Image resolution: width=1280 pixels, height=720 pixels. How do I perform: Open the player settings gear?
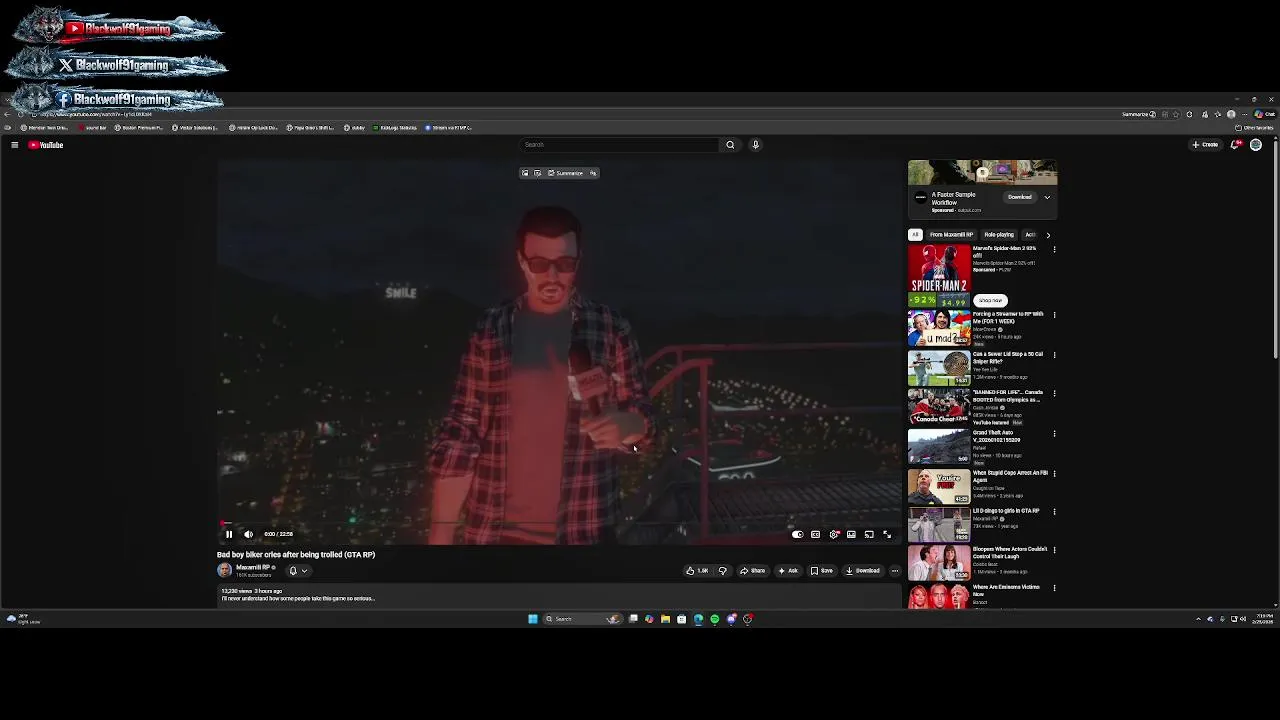point(834,534)
